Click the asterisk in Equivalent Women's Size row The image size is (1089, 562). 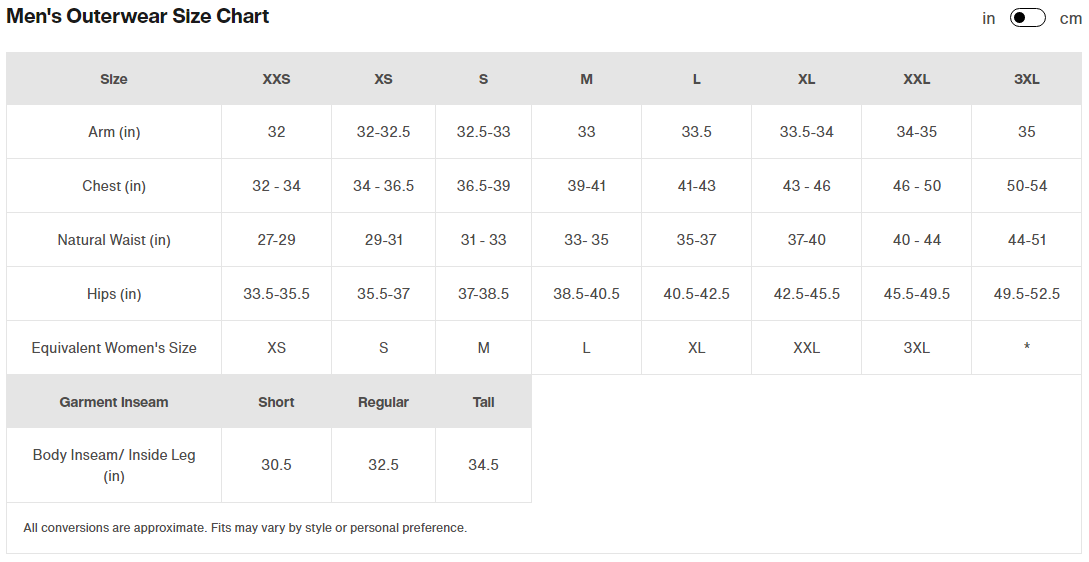(x=1026, y=347)
